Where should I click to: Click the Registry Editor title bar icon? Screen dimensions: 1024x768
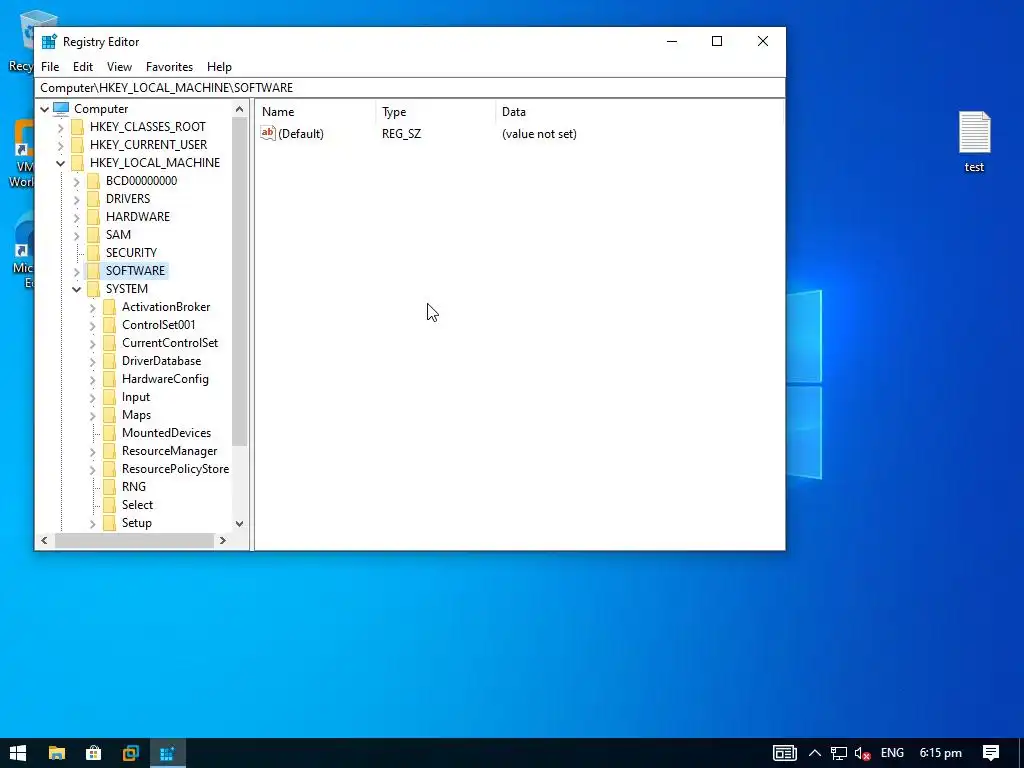pyautogui.click(x=49, y=42)
